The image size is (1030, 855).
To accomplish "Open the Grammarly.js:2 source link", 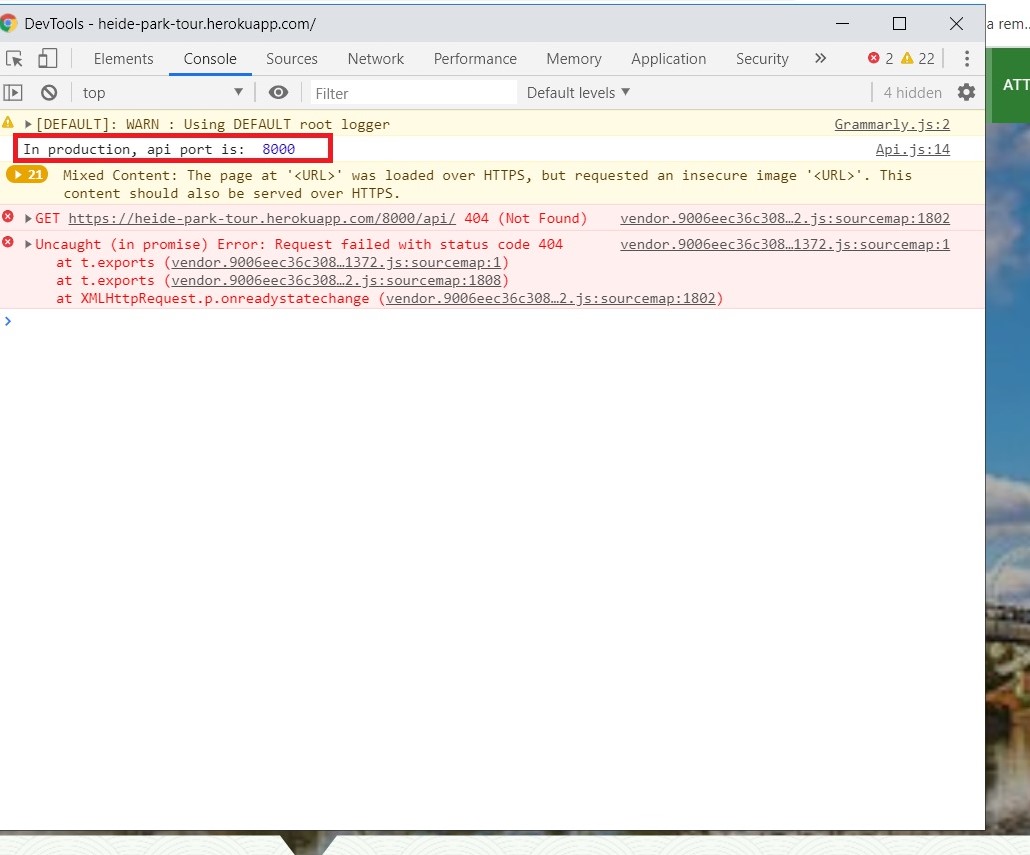I will tap(891, 124).
